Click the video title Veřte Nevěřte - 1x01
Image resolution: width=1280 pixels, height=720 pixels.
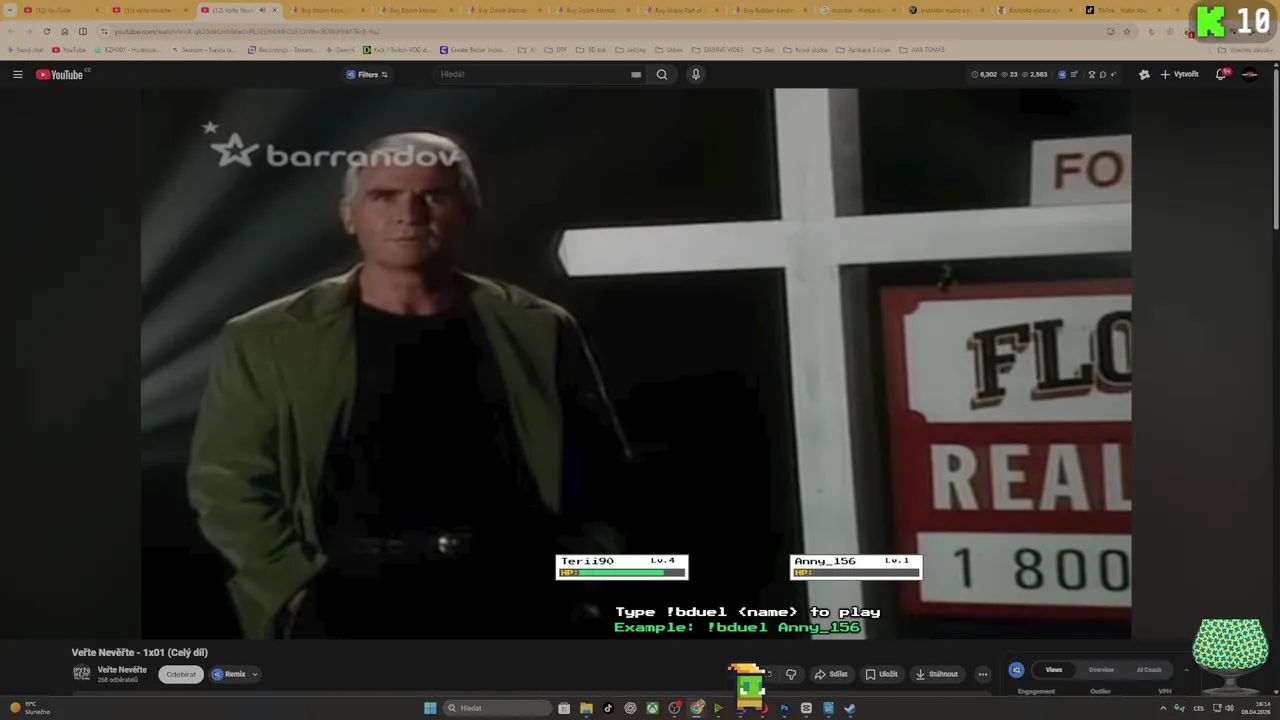[140, 652]
